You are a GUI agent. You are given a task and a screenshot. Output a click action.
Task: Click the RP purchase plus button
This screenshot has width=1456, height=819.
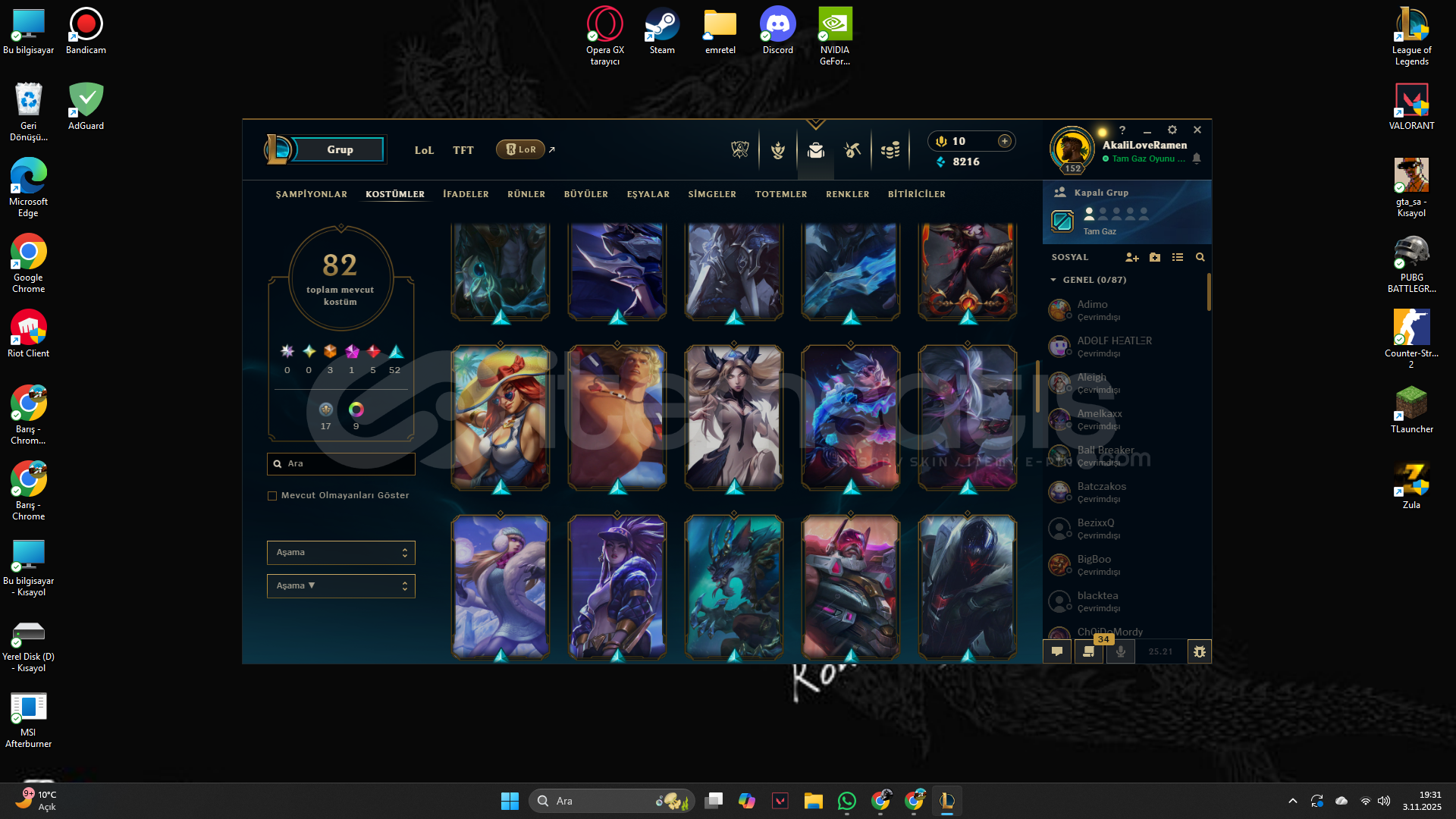[1004, 141]
